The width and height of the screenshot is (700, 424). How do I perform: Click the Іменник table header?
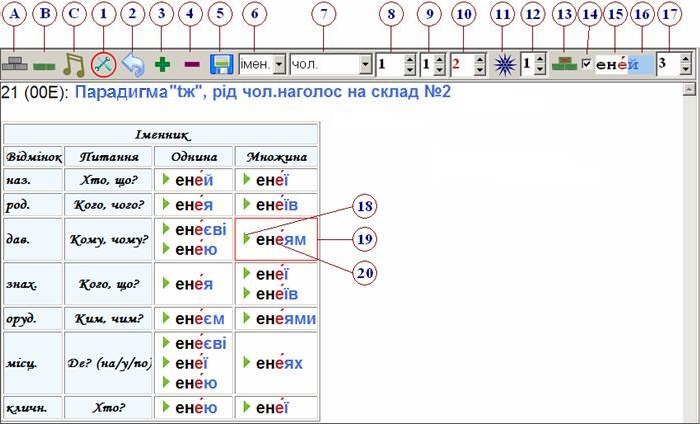coord(161,134)
